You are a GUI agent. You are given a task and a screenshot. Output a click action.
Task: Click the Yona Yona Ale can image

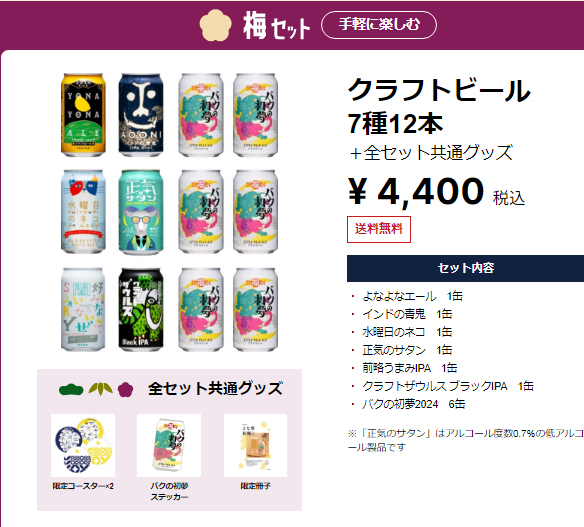(83, 115)
